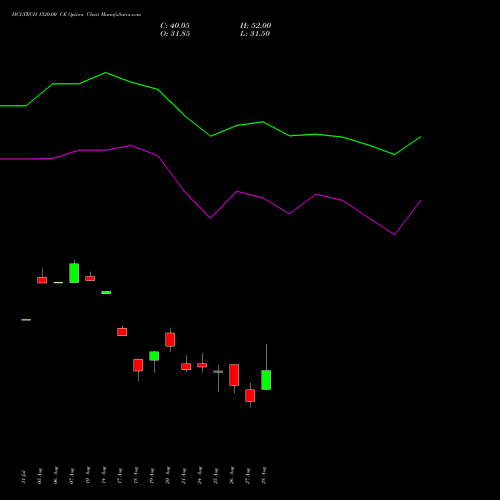
Task: Click the purple lower line on the chart
Action: pos(211,218)
